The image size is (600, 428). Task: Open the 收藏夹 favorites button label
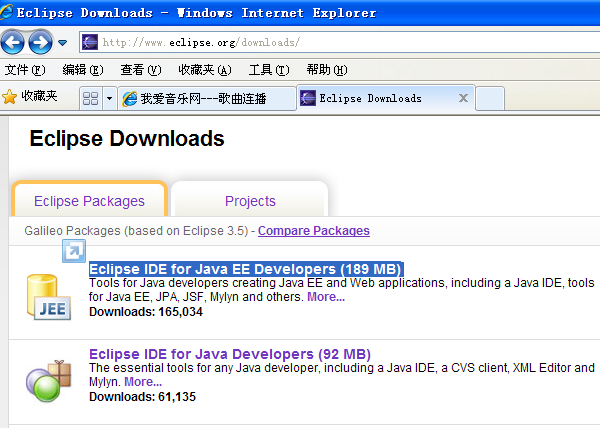click(39, 96)
